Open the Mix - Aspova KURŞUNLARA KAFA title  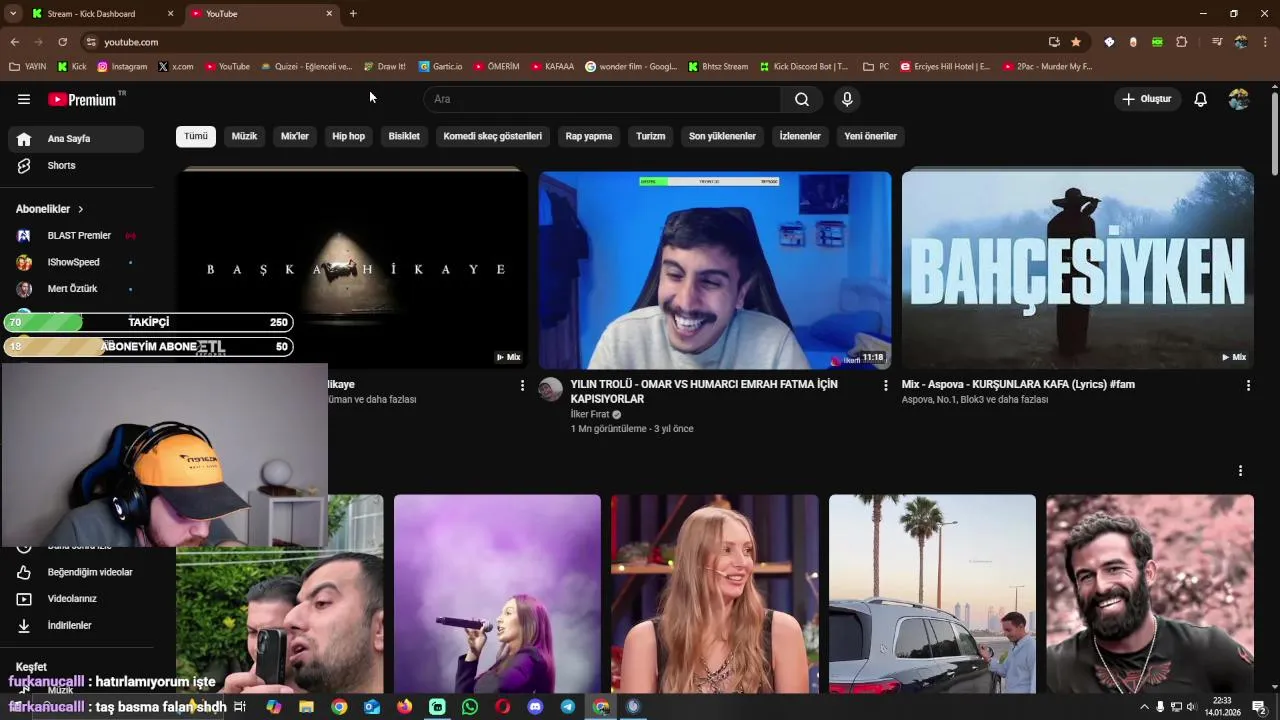(1018, 384)
